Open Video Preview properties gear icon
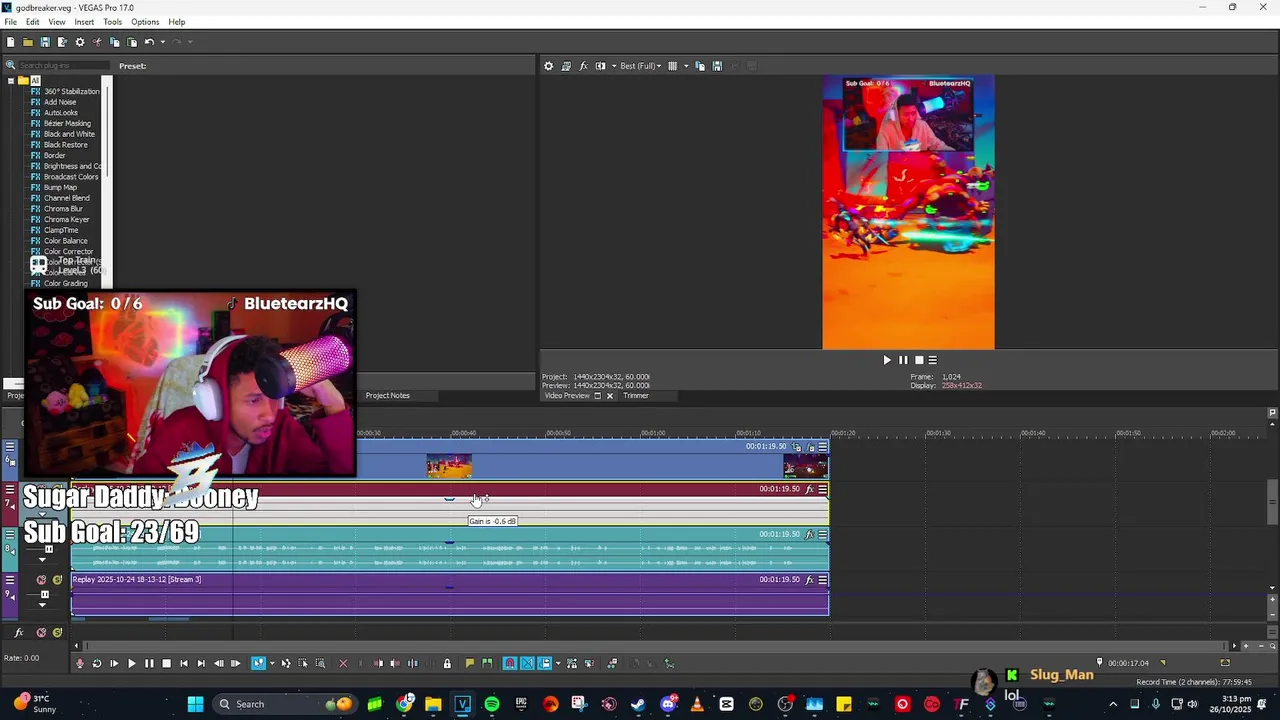The height and width of the screenshot is (720, 1280). coord(548,66)
